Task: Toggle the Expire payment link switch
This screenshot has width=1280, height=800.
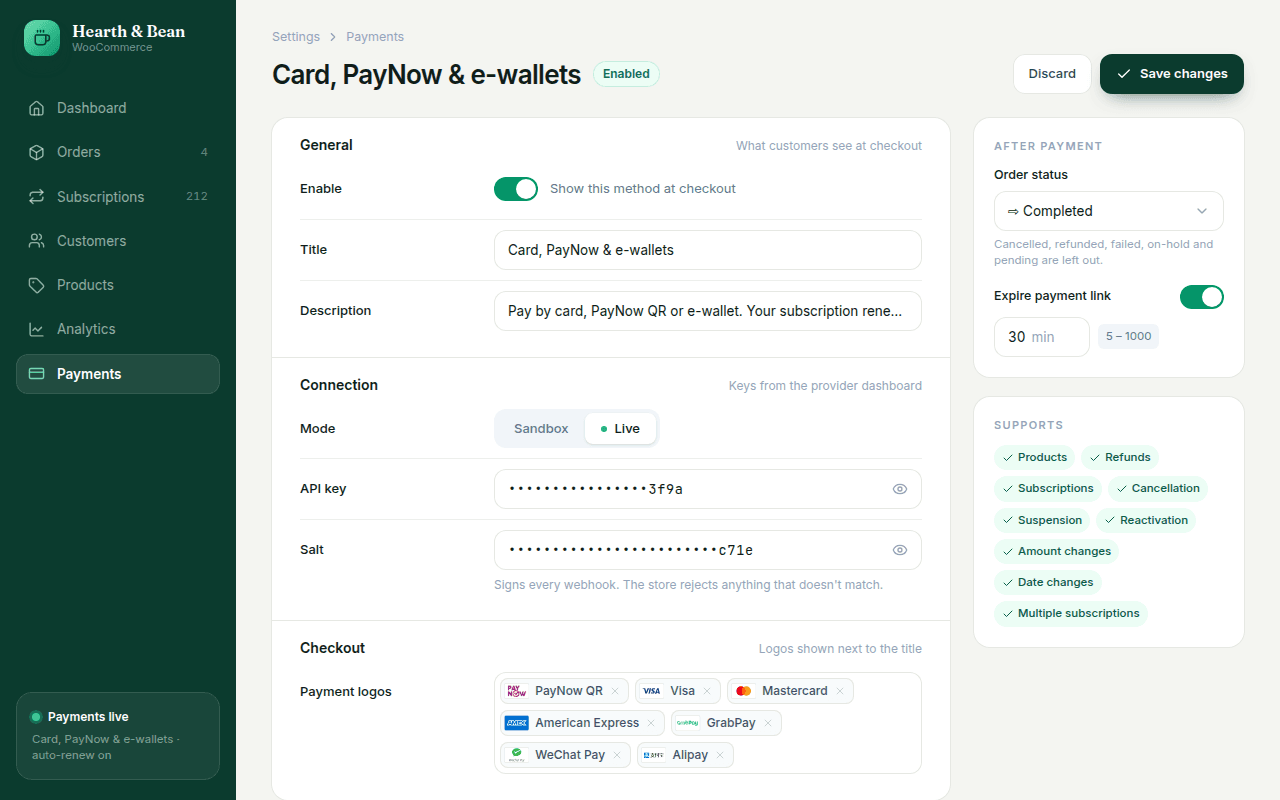Action: tap(1202, 297)
